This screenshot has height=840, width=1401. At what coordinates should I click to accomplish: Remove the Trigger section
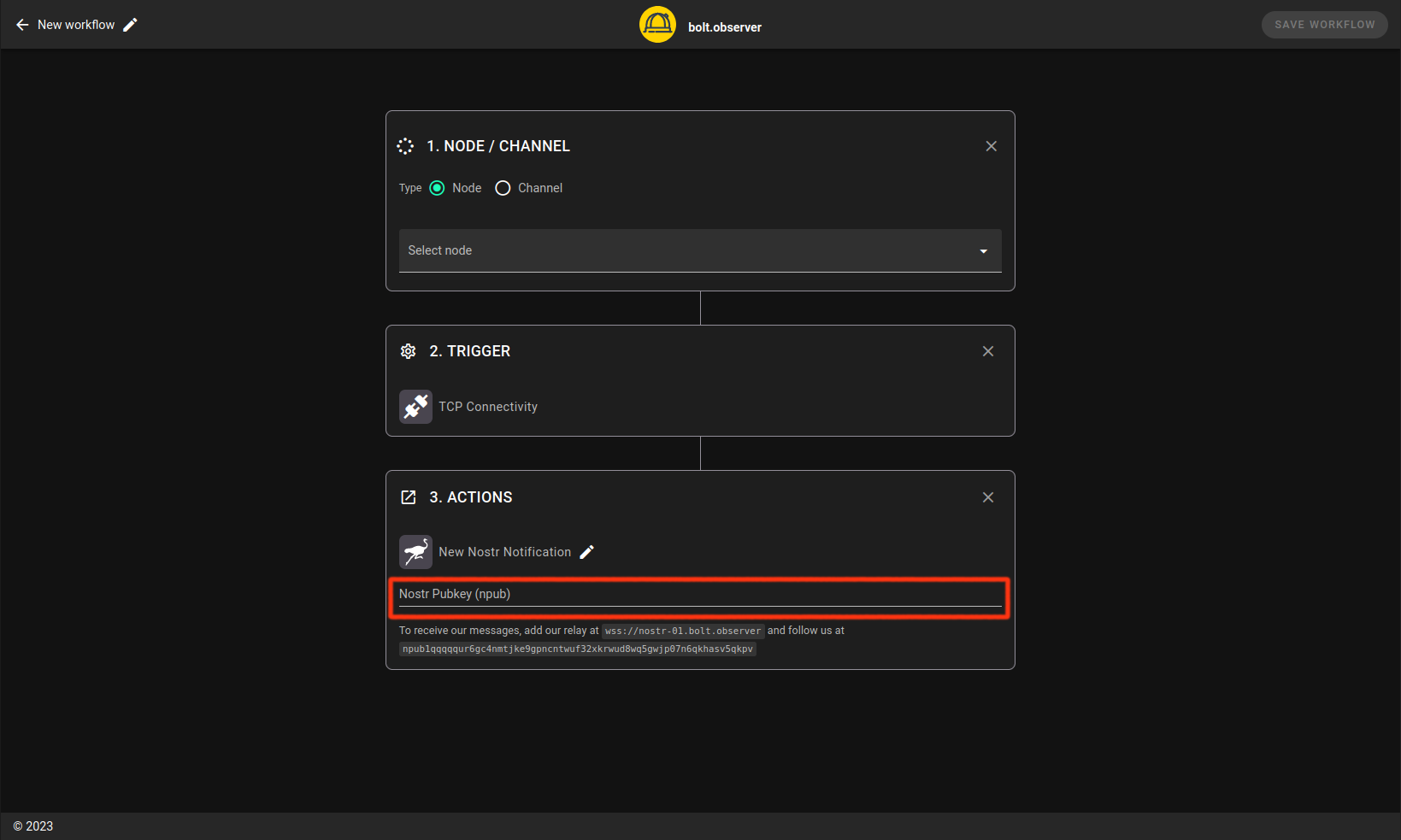click(x=987, y=351)
